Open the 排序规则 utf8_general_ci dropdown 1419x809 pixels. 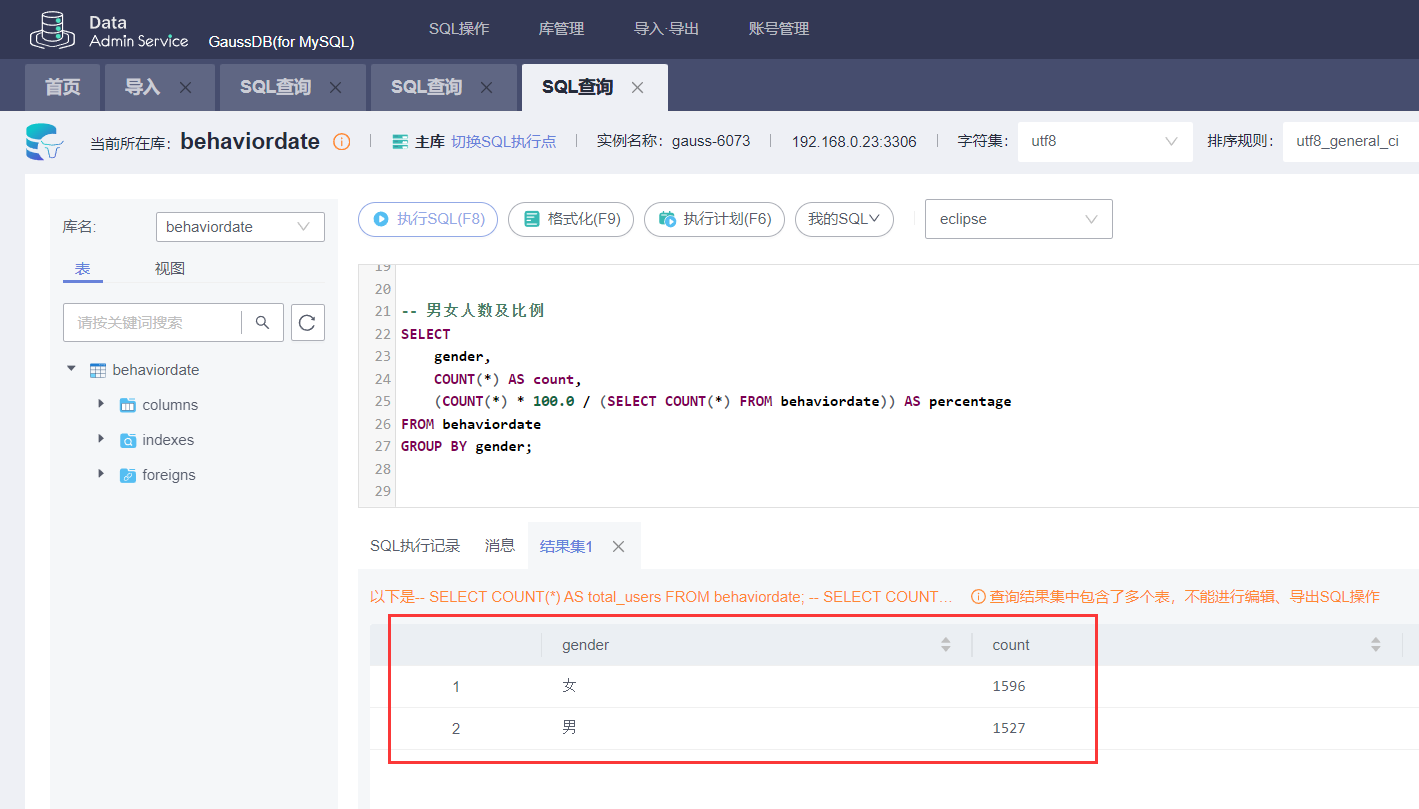(1351, 142)
